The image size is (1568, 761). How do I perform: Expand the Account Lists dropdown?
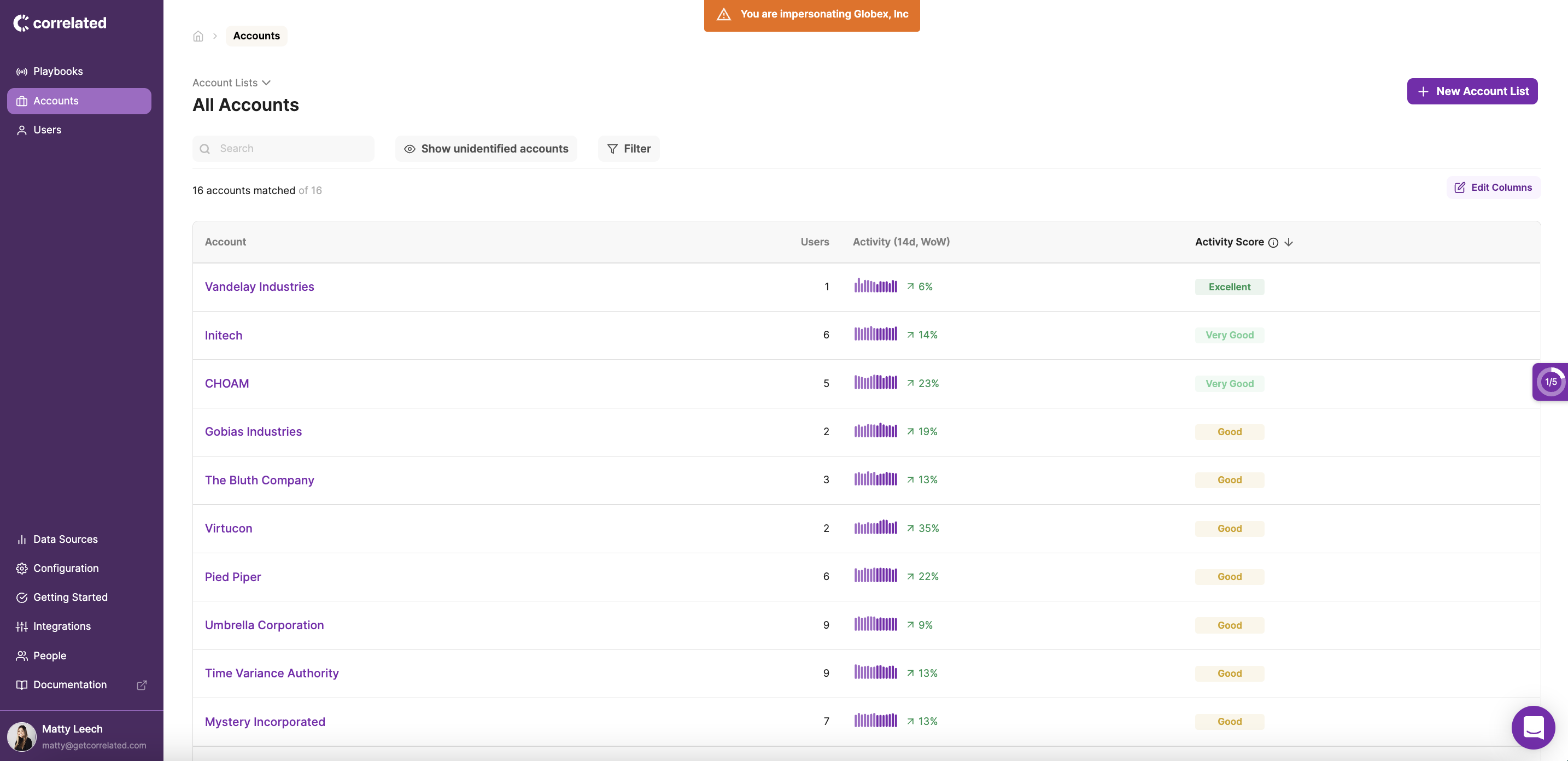point(231,83)
